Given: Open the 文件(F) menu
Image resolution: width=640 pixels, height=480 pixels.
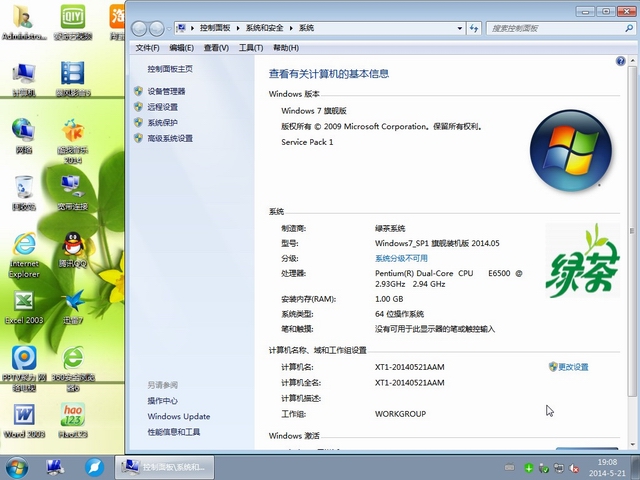Looking at the screenshot, I should point(147,48).
